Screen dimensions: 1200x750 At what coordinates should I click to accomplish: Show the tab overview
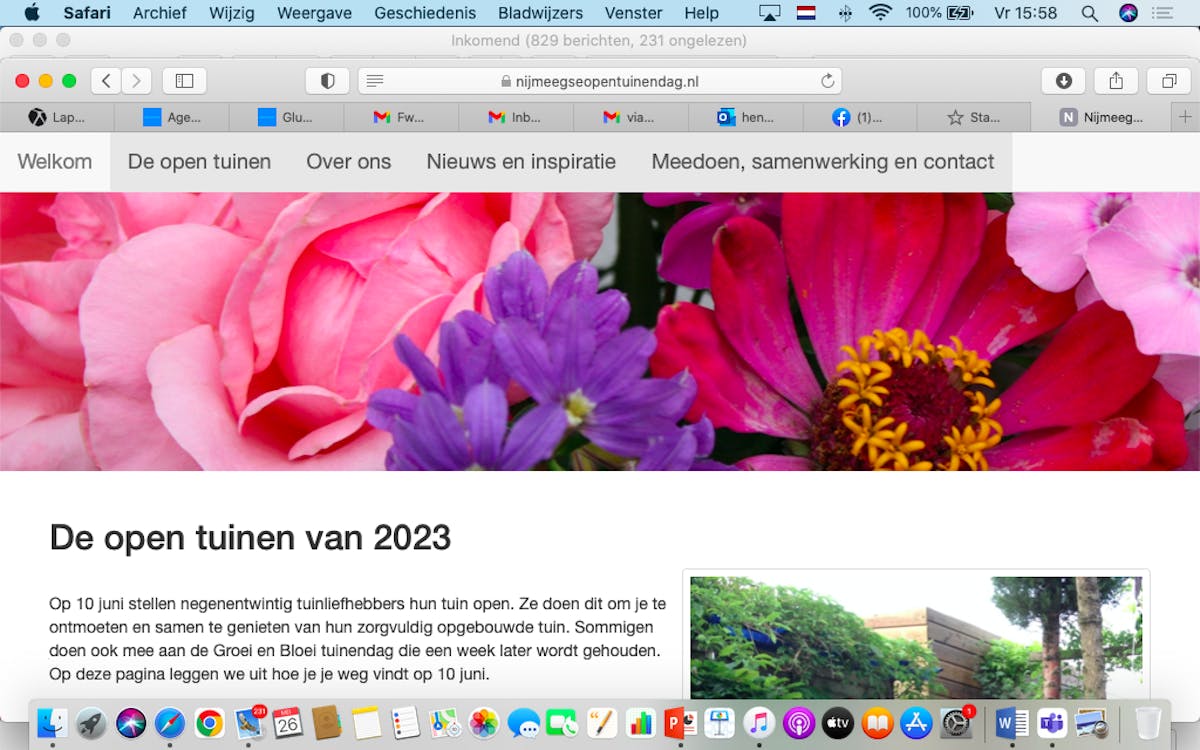coord(1168,81)
